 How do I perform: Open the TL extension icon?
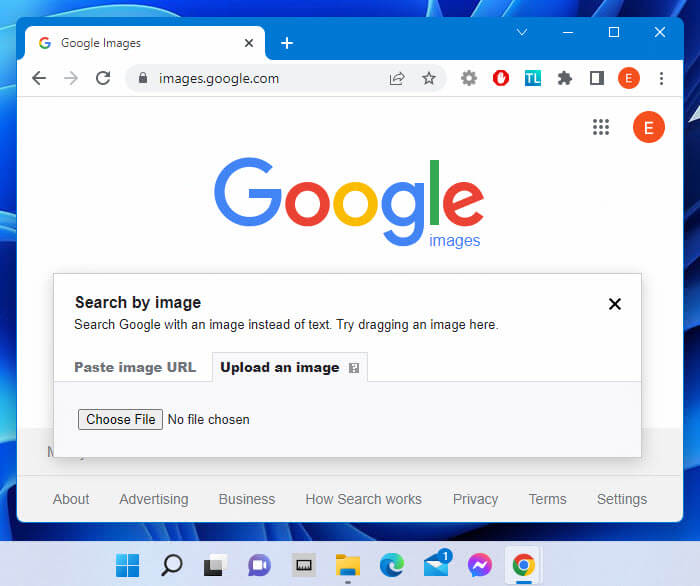pyautogui.click(x=533, y=79)
